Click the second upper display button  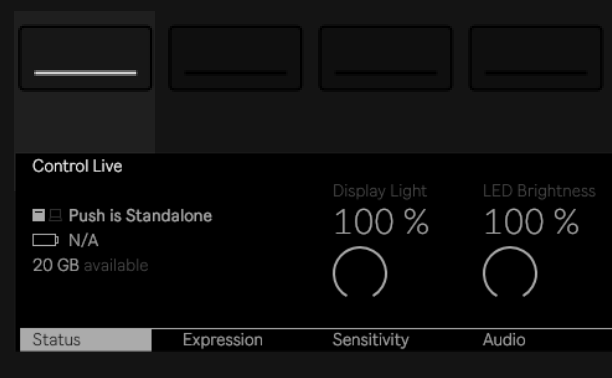click(235, 58)
